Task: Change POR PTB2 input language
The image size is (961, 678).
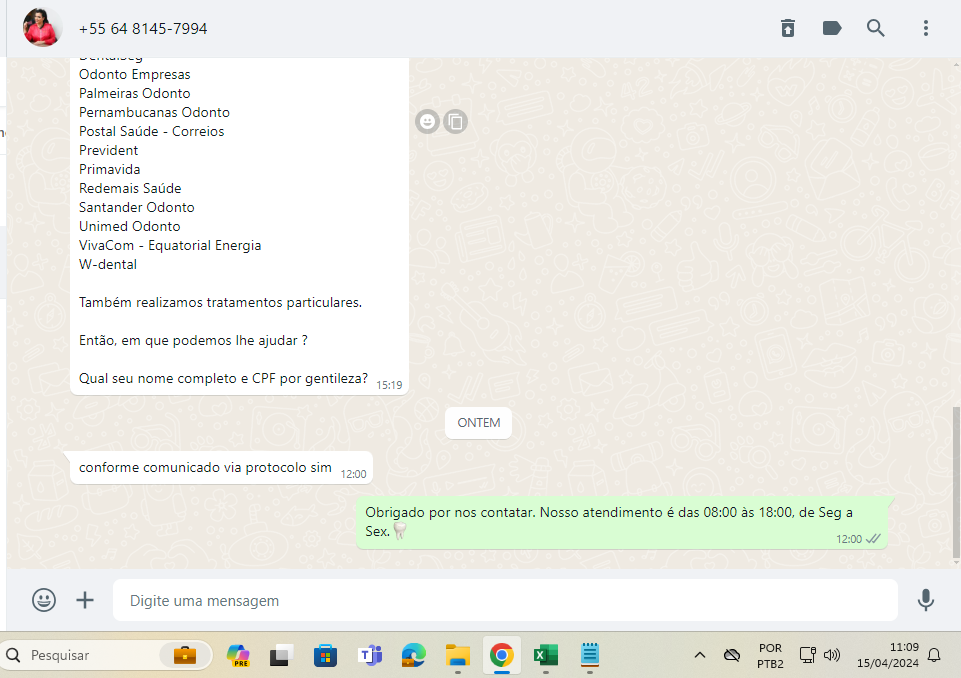Action: tap(770, 655)
